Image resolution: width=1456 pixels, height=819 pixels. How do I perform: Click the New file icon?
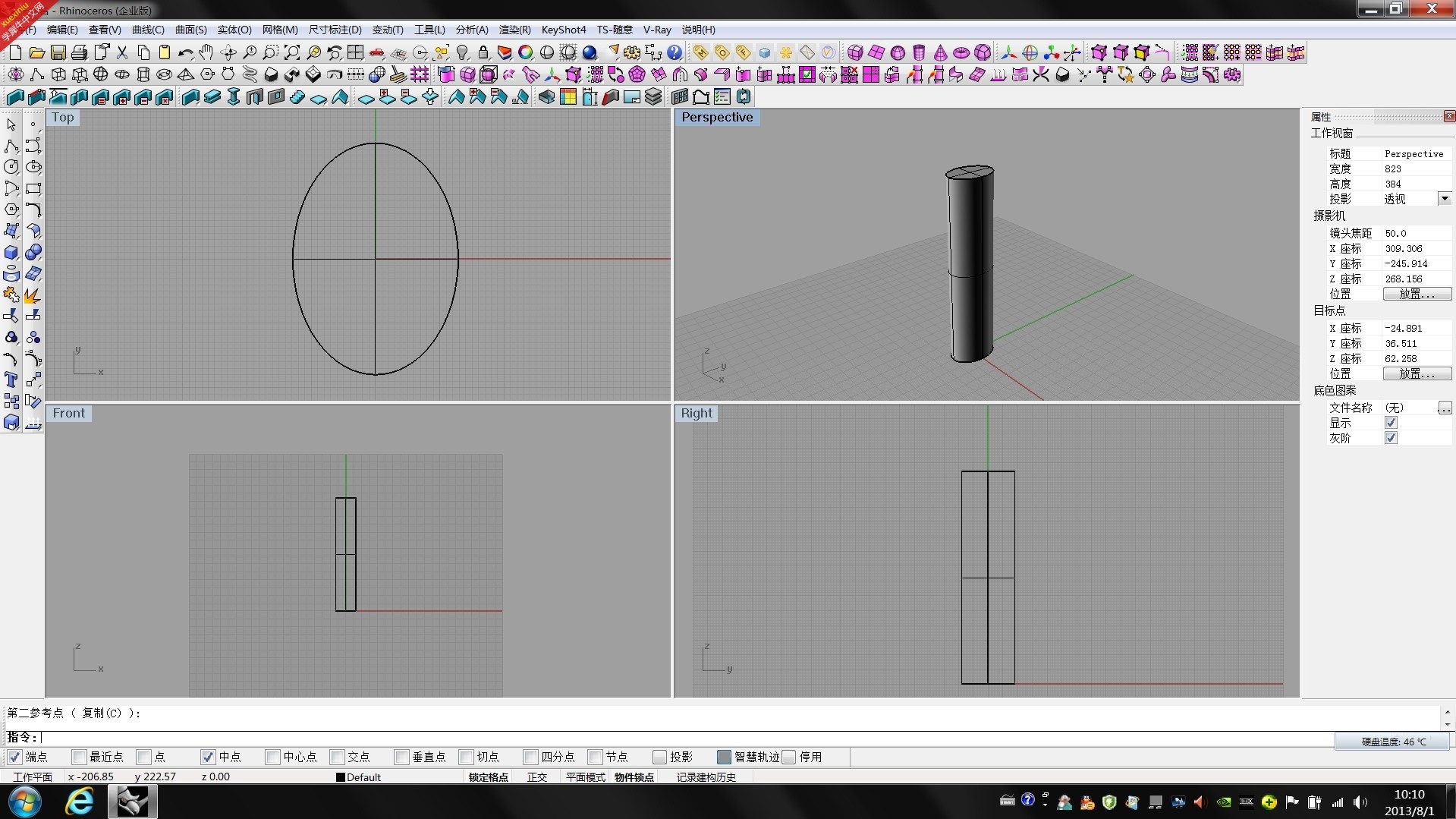pyautogui.click(x=15, y=52)
